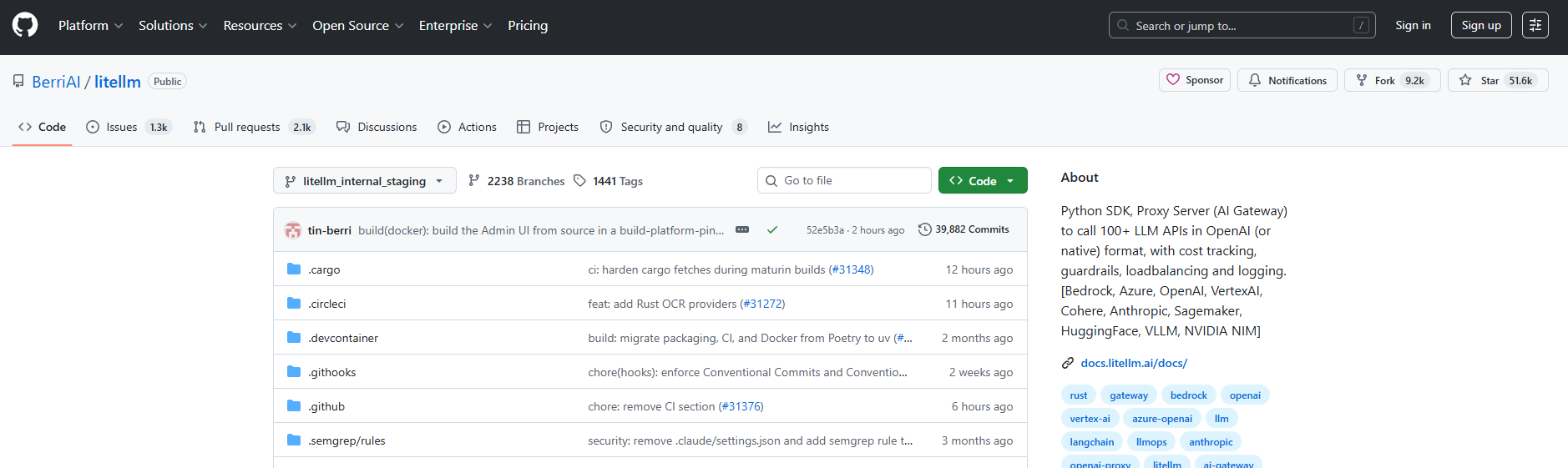1568x468 pixels.
Task: View the 1441 Tags link
Action: click(x=608, y=181)
